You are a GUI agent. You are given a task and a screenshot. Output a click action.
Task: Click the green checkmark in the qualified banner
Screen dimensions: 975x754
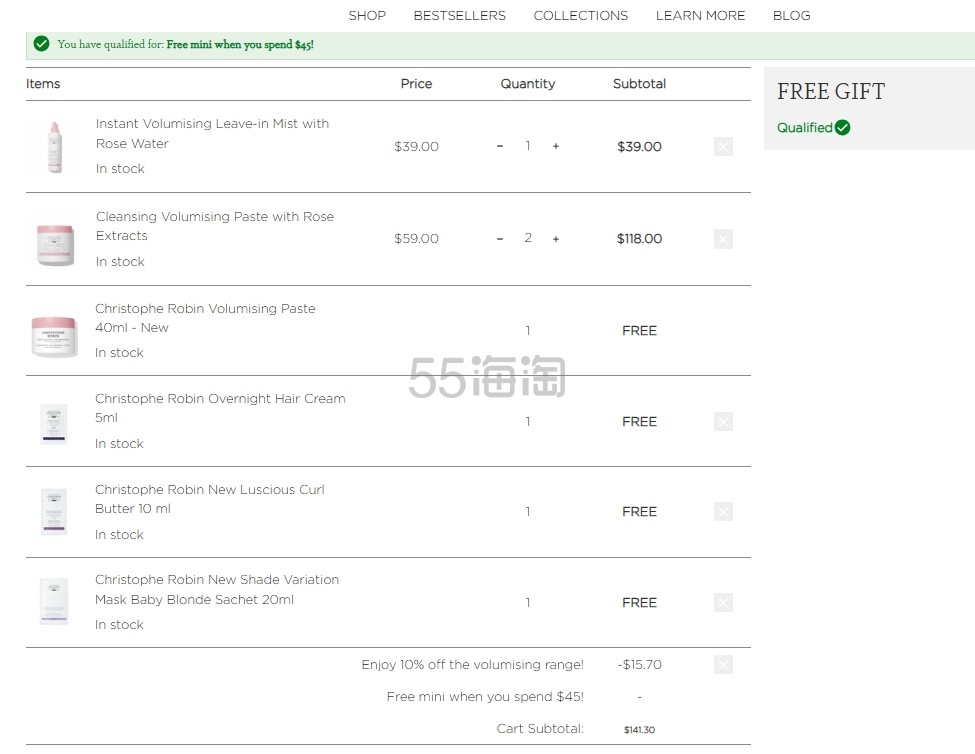pos(42,44)
